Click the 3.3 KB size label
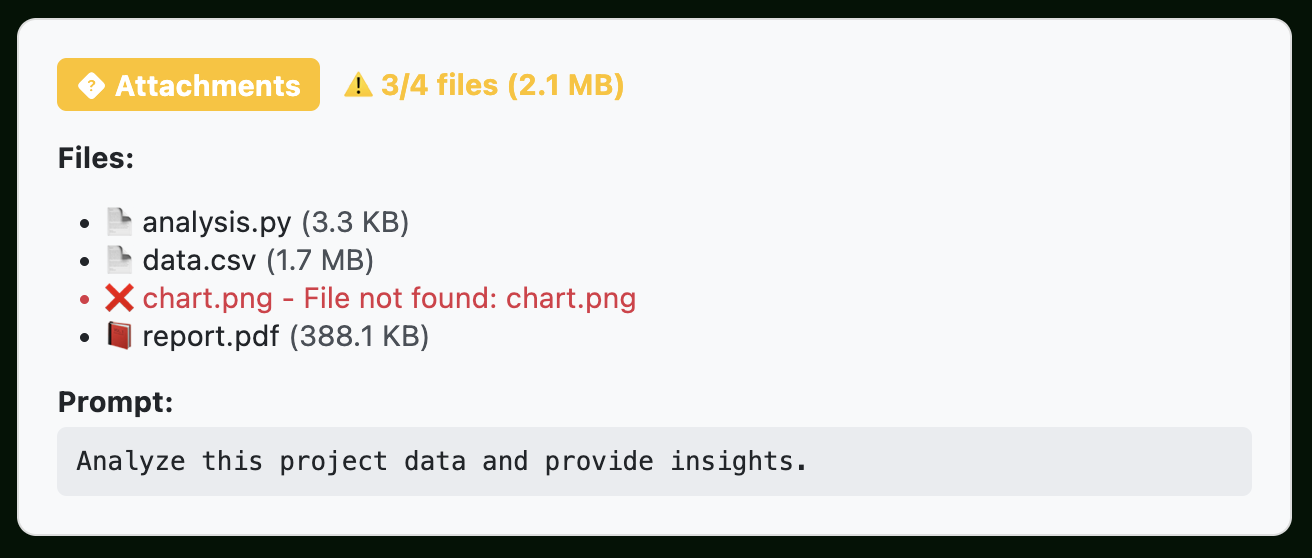Viewport: 1312px width, 558px height. [355, 222]
